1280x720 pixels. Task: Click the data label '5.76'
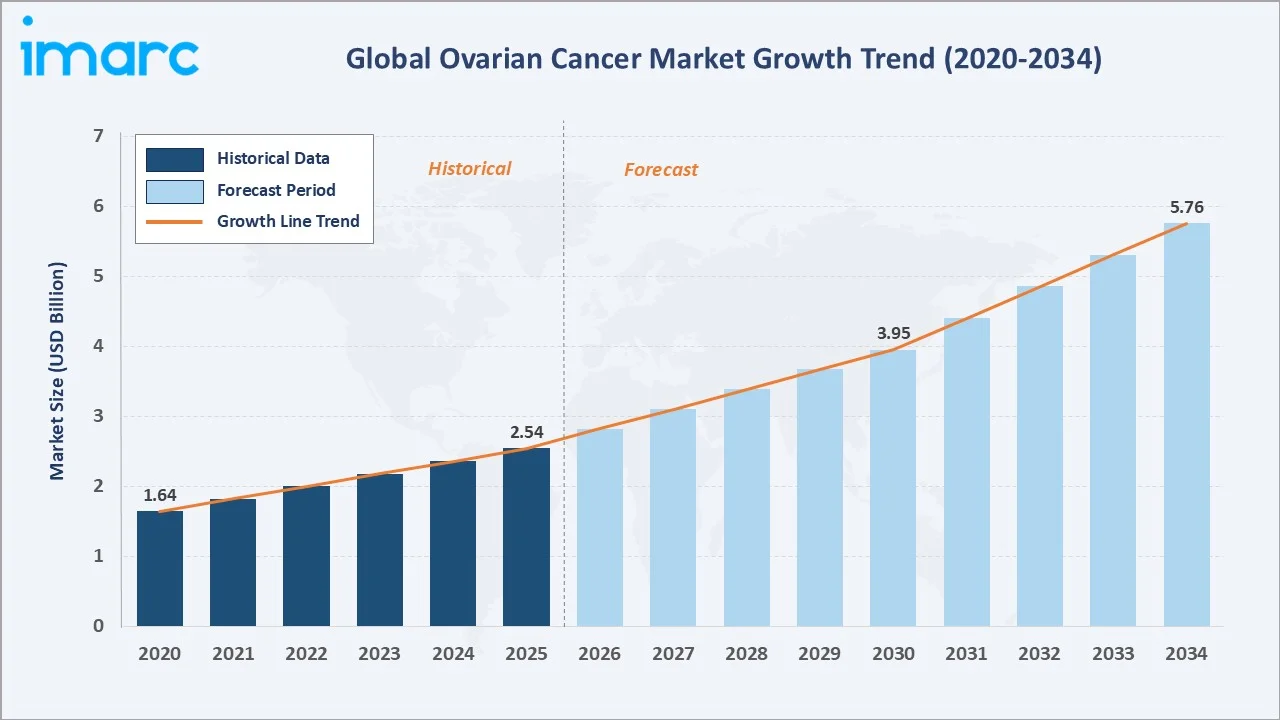tap(1186, 208)
